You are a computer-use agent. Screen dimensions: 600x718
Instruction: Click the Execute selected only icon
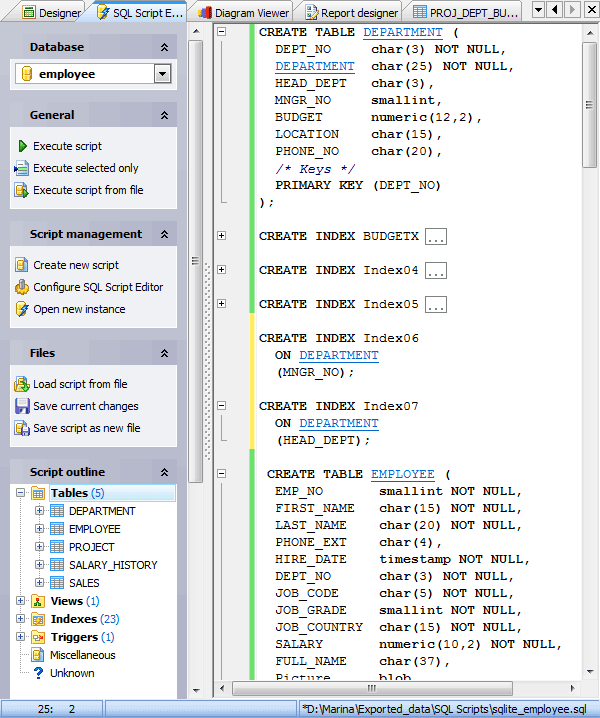22,168
